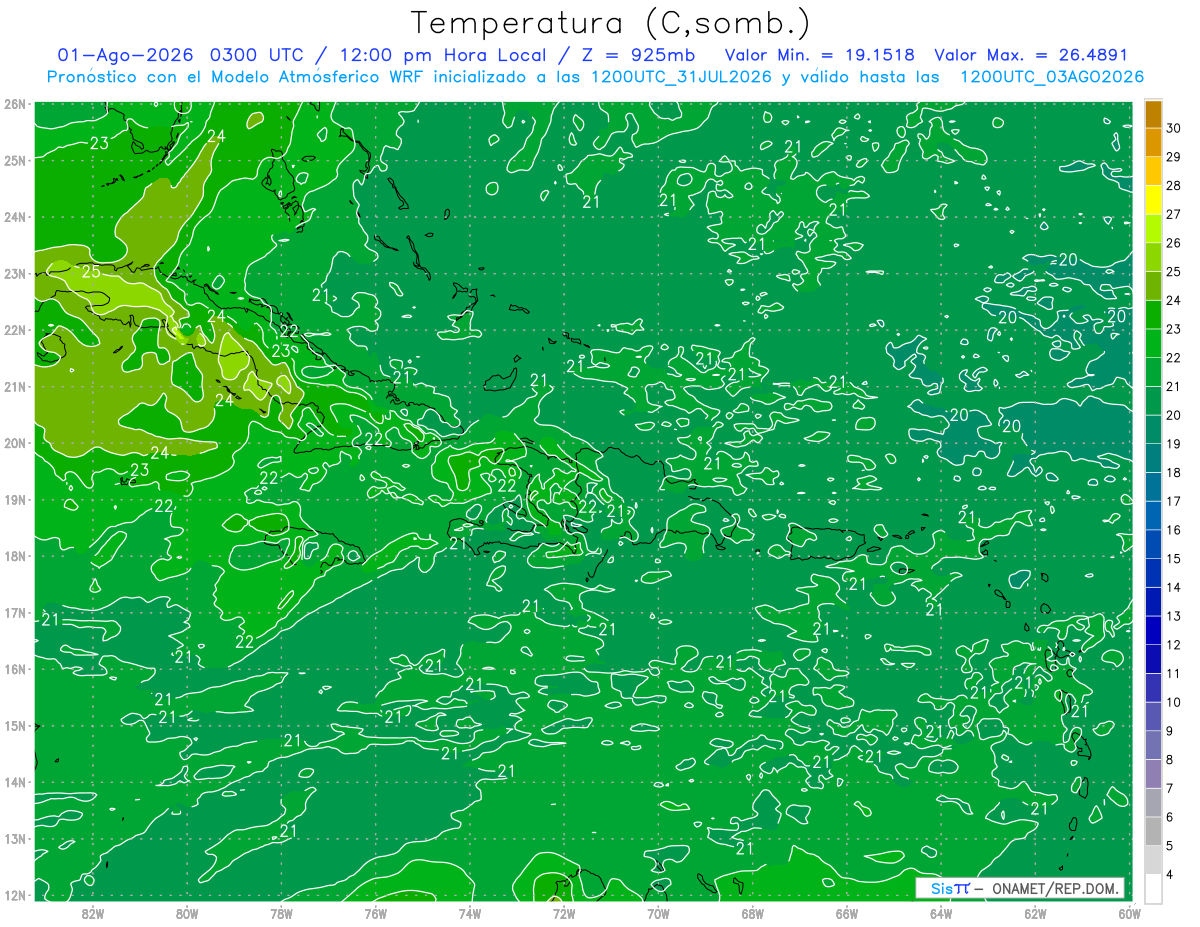Screen dimensions: 1200x927
Task: Click the "4" label on the color scale
Action: click(1170, 874)
